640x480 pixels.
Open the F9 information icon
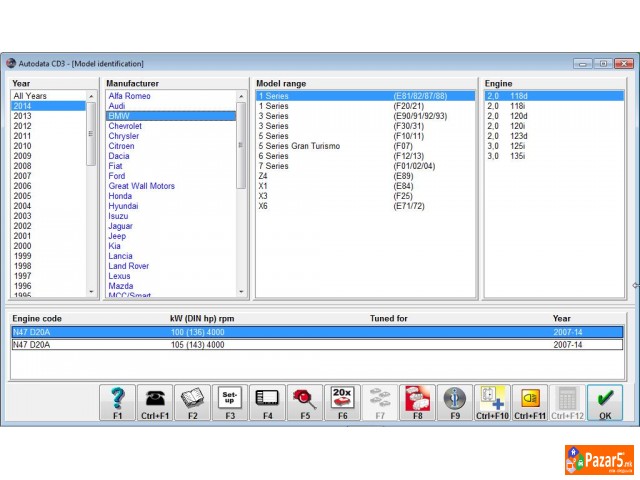click(x=455, y=403)
